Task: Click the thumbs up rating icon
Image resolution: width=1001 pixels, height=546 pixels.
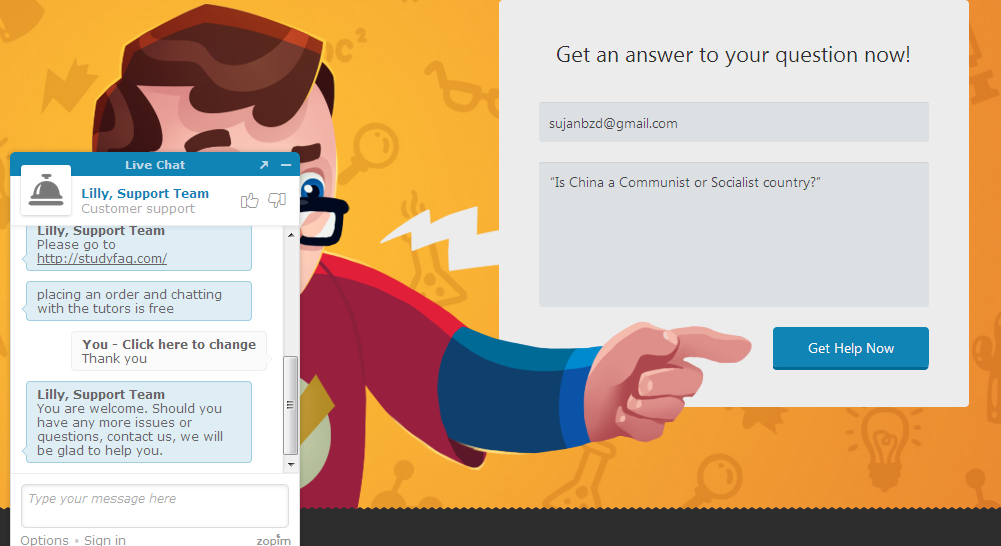Action: (x=250, y=201)
